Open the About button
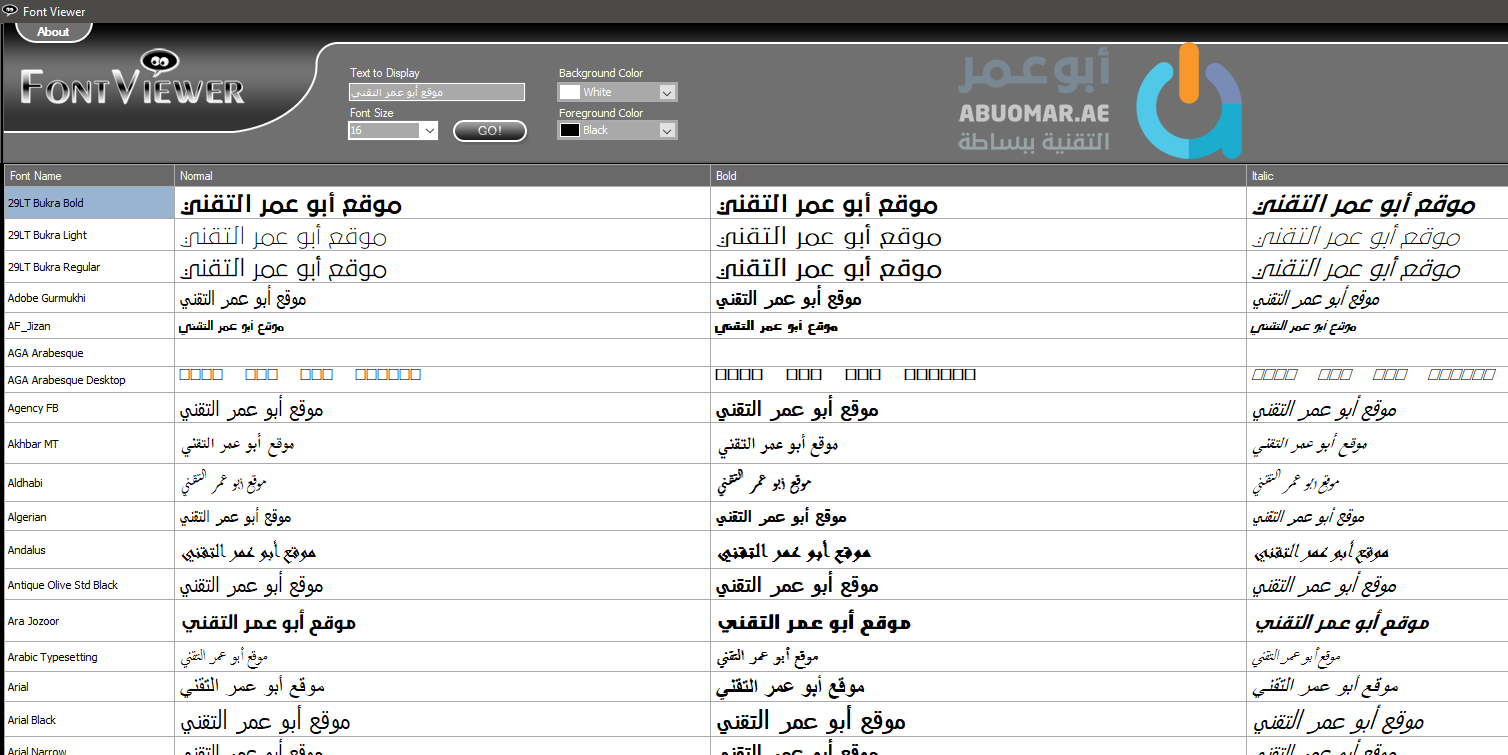 pyautogui.click(x=53, y=32)
